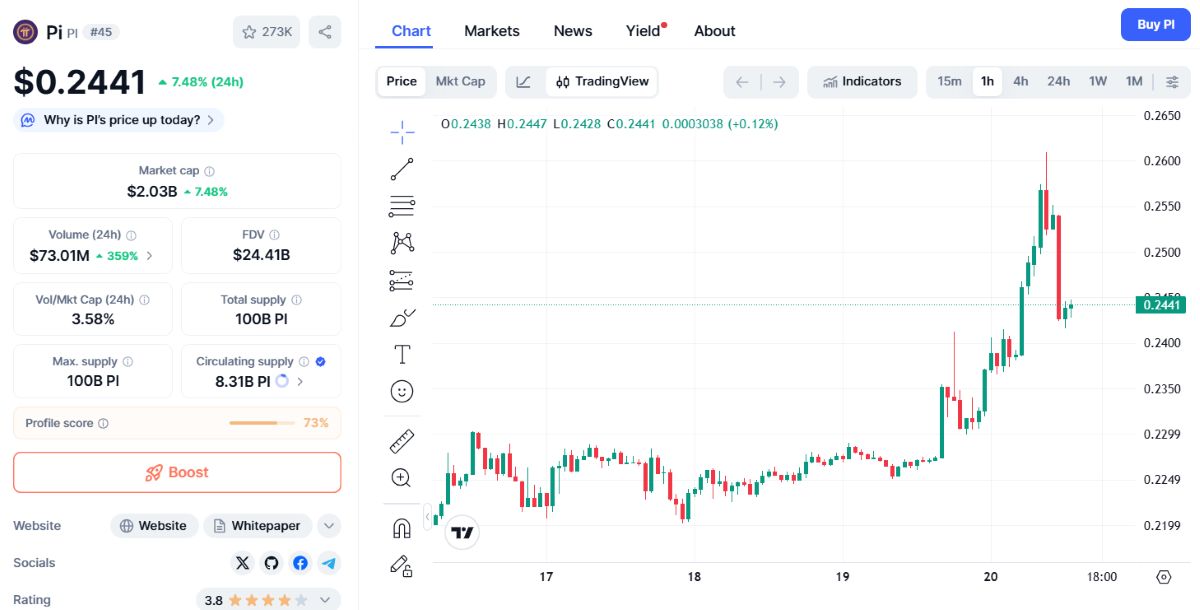Click the current price label 0.2441 on axis

click(x=1161, y=305)
